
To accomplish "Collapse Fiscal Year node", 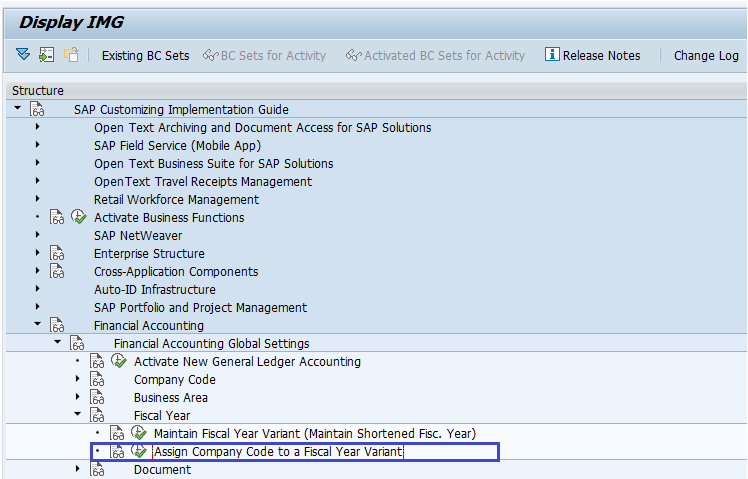I will pos(78,414).
